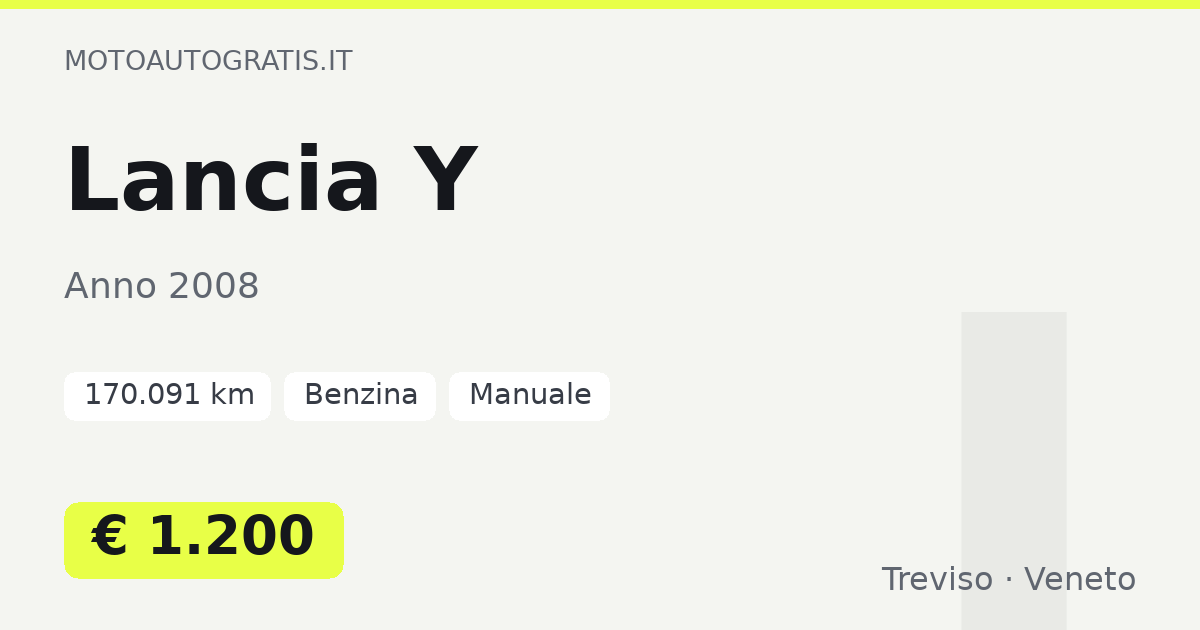Click the yellow accent bar at top
Screen dimensions: 1200x630
point(600,4)
